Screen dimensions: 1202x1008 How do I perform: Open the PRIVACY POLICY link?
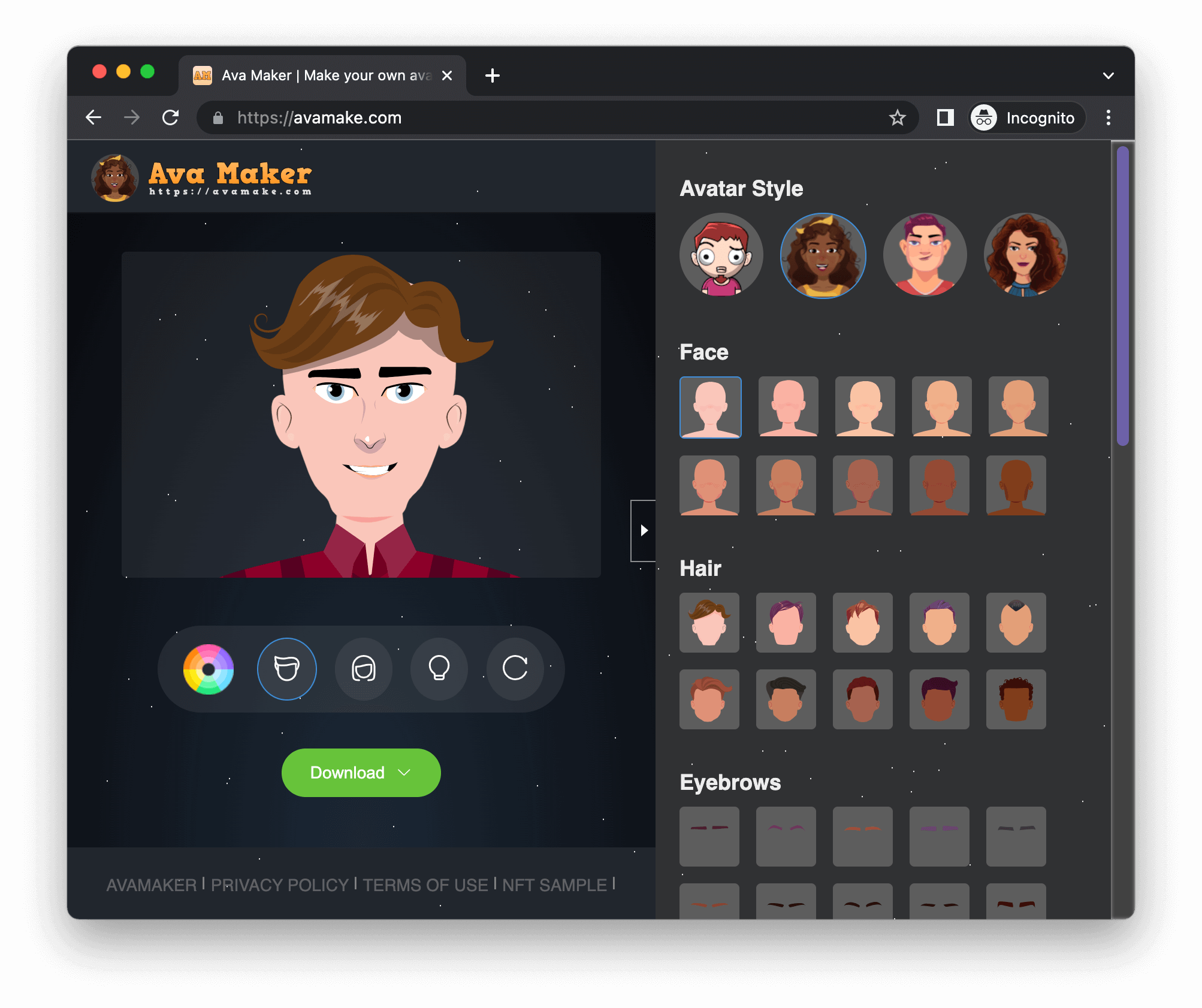tap(280, 885)
